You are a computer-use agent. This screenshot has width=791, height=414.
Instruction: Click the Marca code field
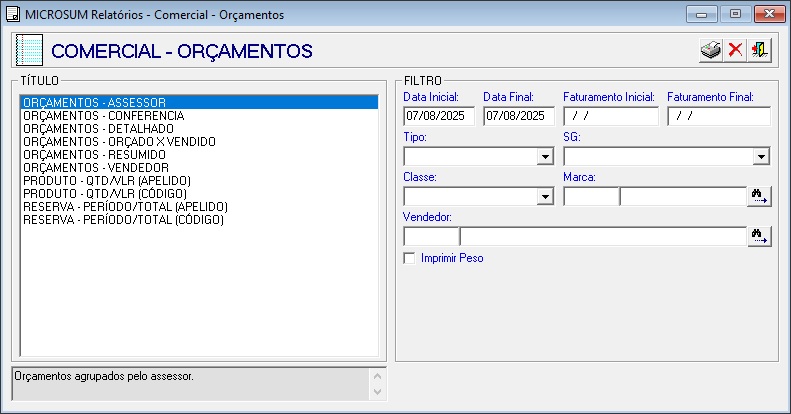591,196
